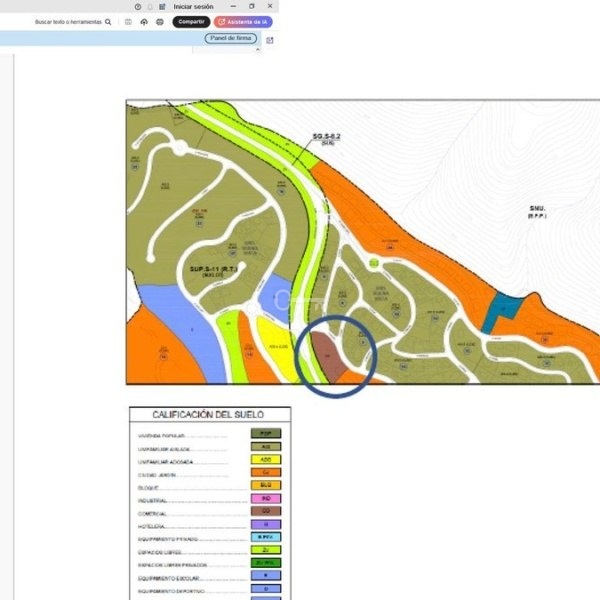Open the apps icon beside Iniciar sesión
600x600 pixels.
[x=162, y=6]
